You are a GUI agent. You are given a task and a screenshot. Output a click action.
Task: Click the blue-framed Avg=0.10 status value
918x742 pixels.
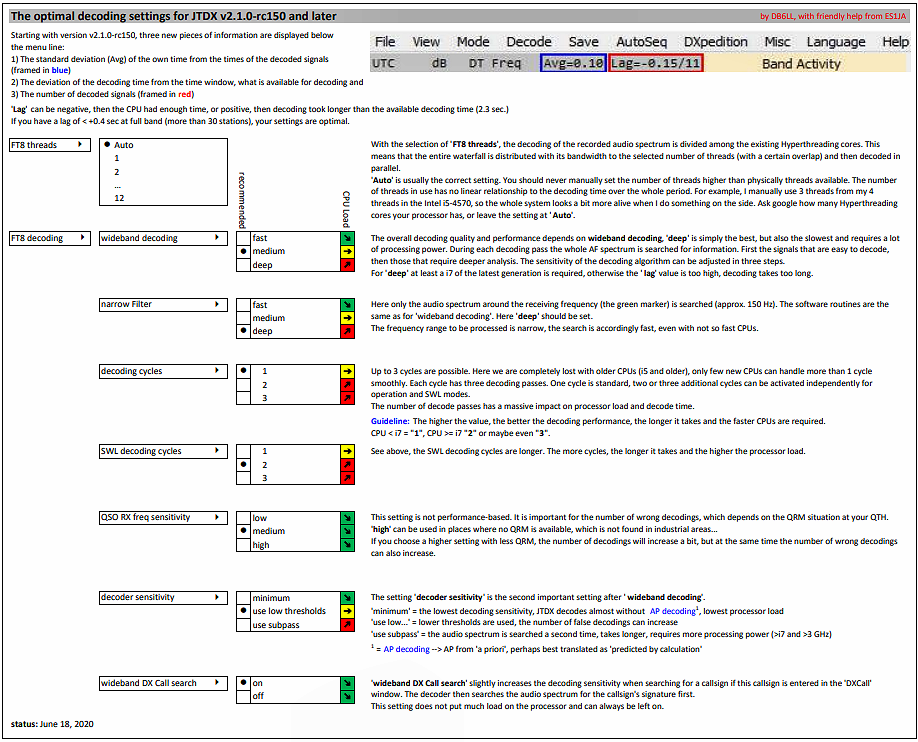[571, 61]
